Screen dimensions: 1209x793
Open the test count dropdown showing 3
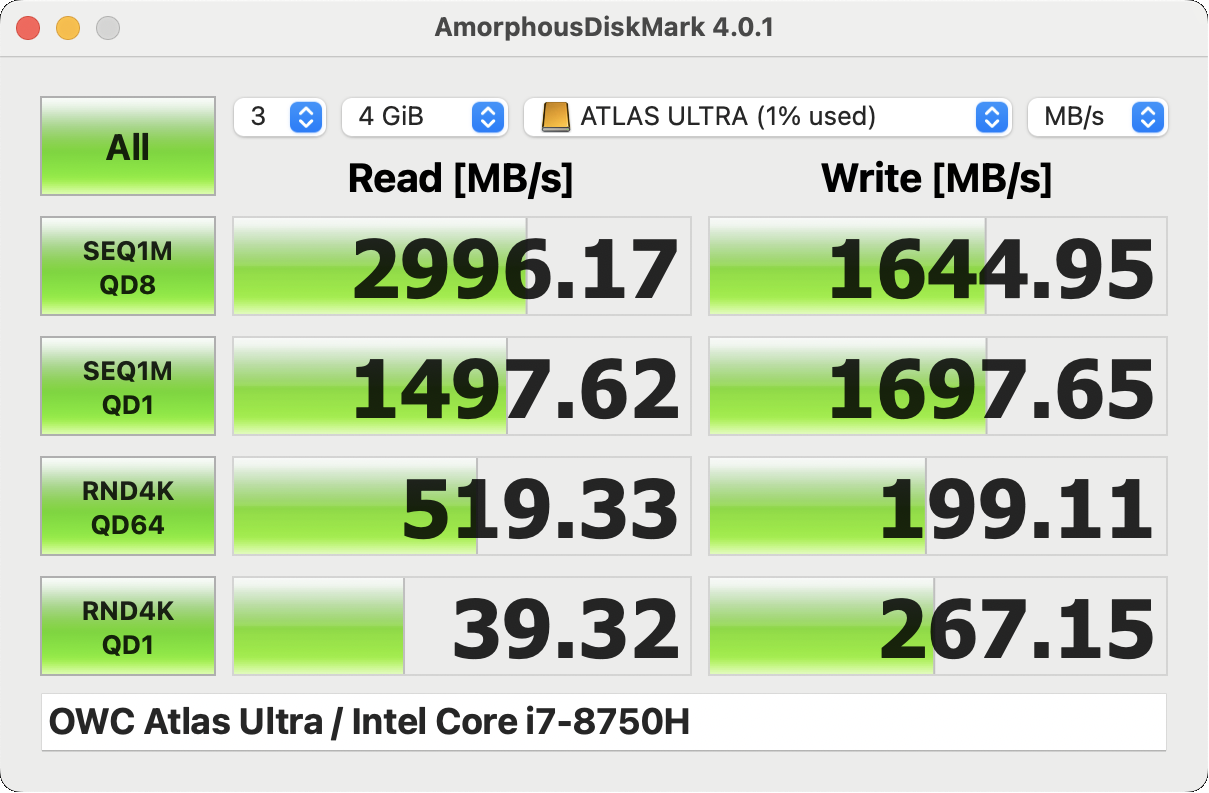[x=278, y=117]
